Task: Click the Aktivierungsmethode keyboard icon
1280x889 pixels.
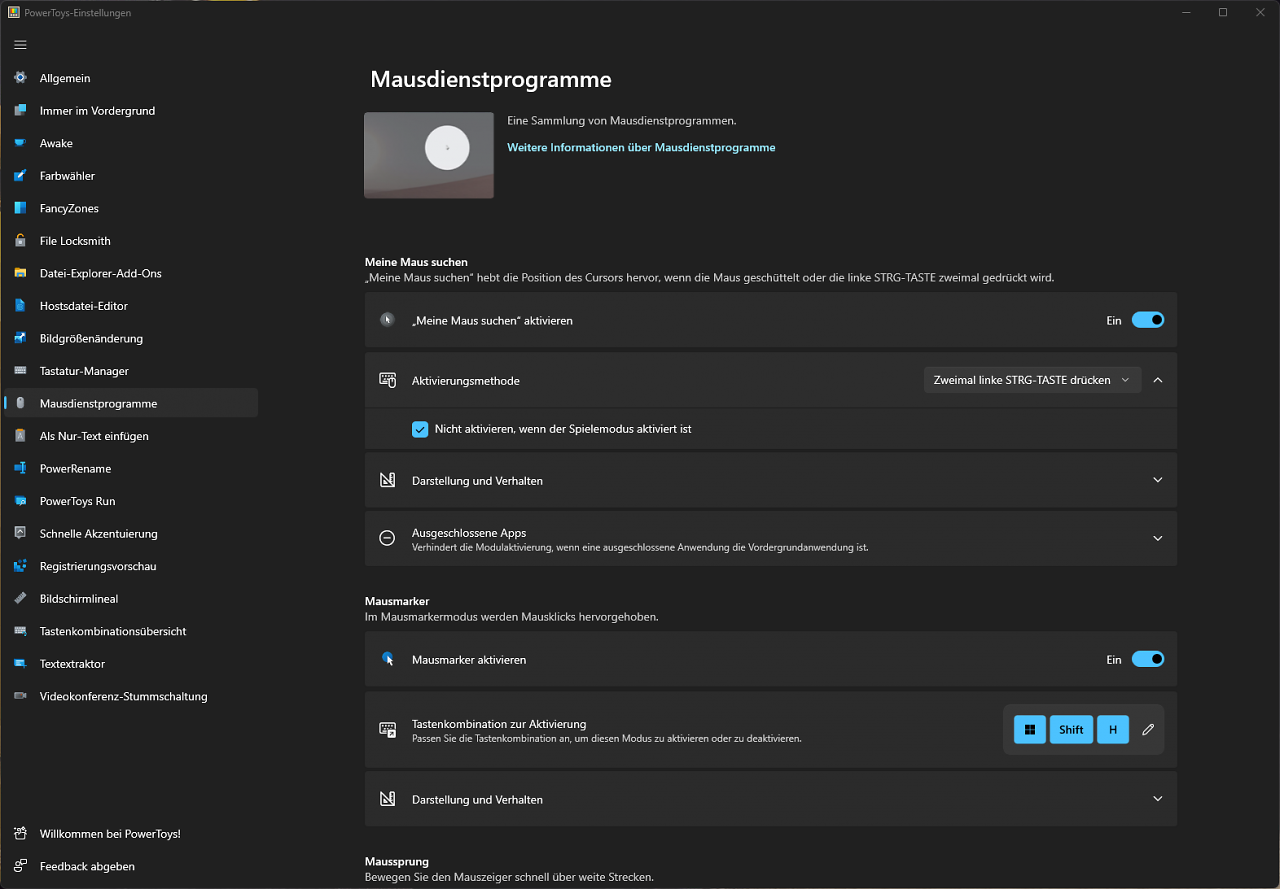Action: 387,380
